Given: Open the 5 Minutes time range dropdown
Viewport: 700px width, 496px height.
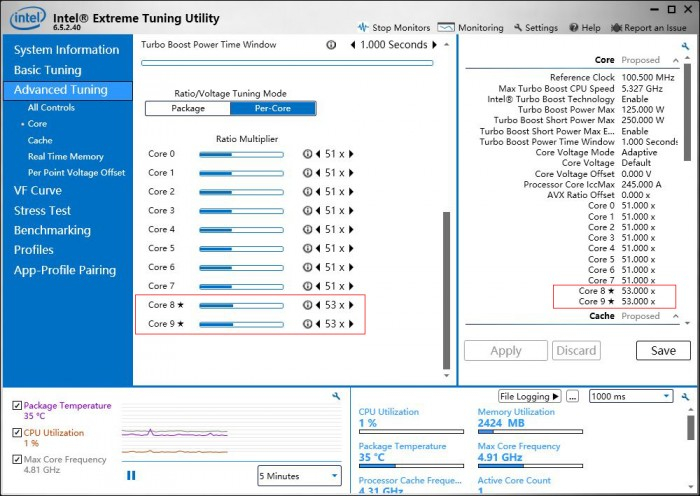Looking at the screenshot, I should click(299, 476).
